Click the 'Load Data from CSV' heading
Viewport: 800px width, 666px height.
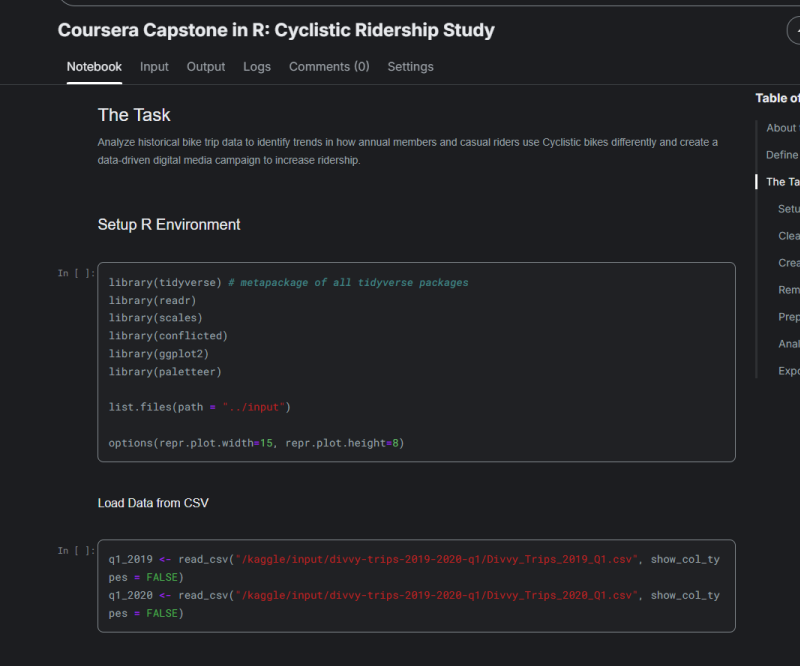coord(153,503)
